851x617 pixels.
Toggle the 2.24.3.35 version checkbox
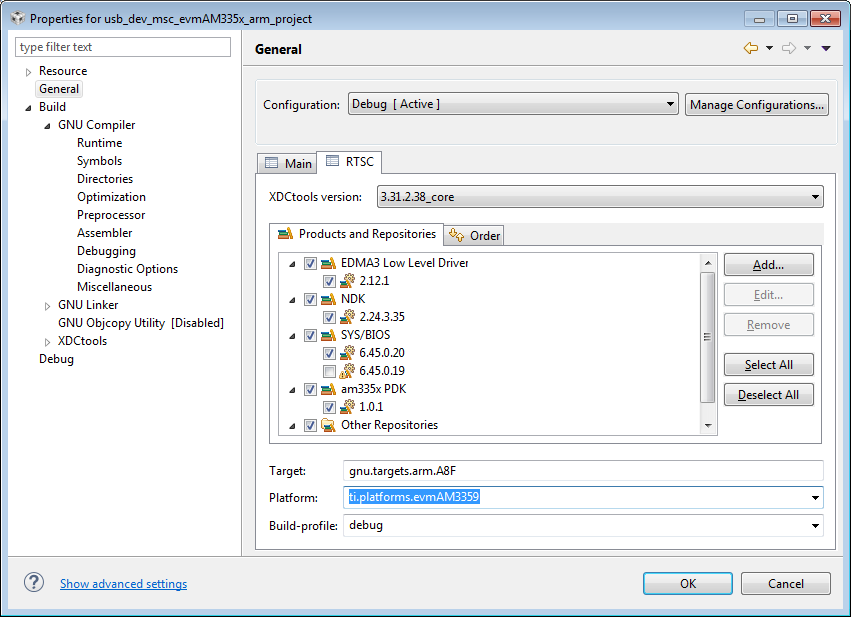click(329, 317)
